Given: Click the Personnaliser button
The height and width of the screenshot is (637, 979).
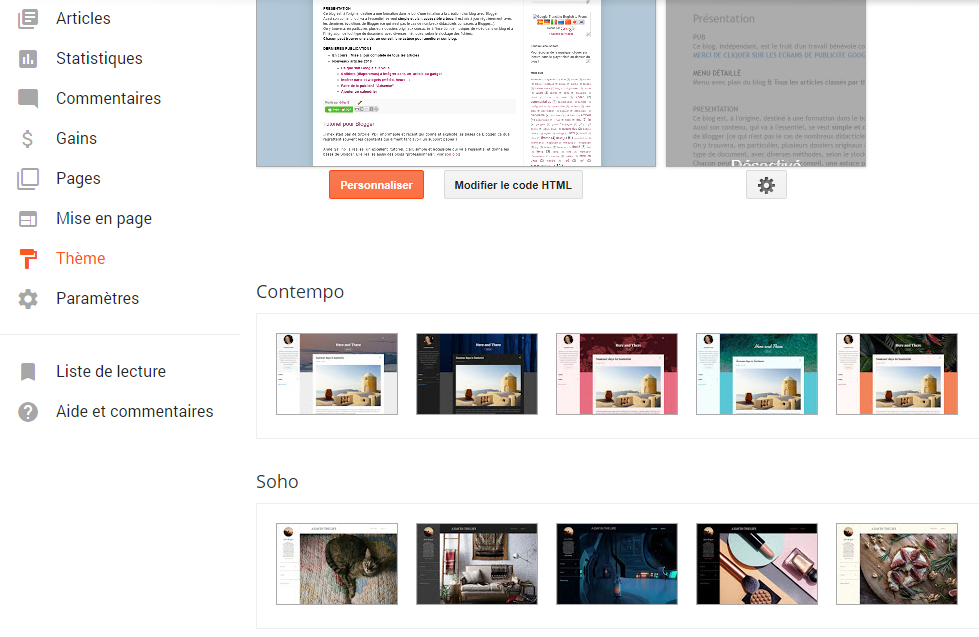Looking at the screenshot, I should 376,184.
